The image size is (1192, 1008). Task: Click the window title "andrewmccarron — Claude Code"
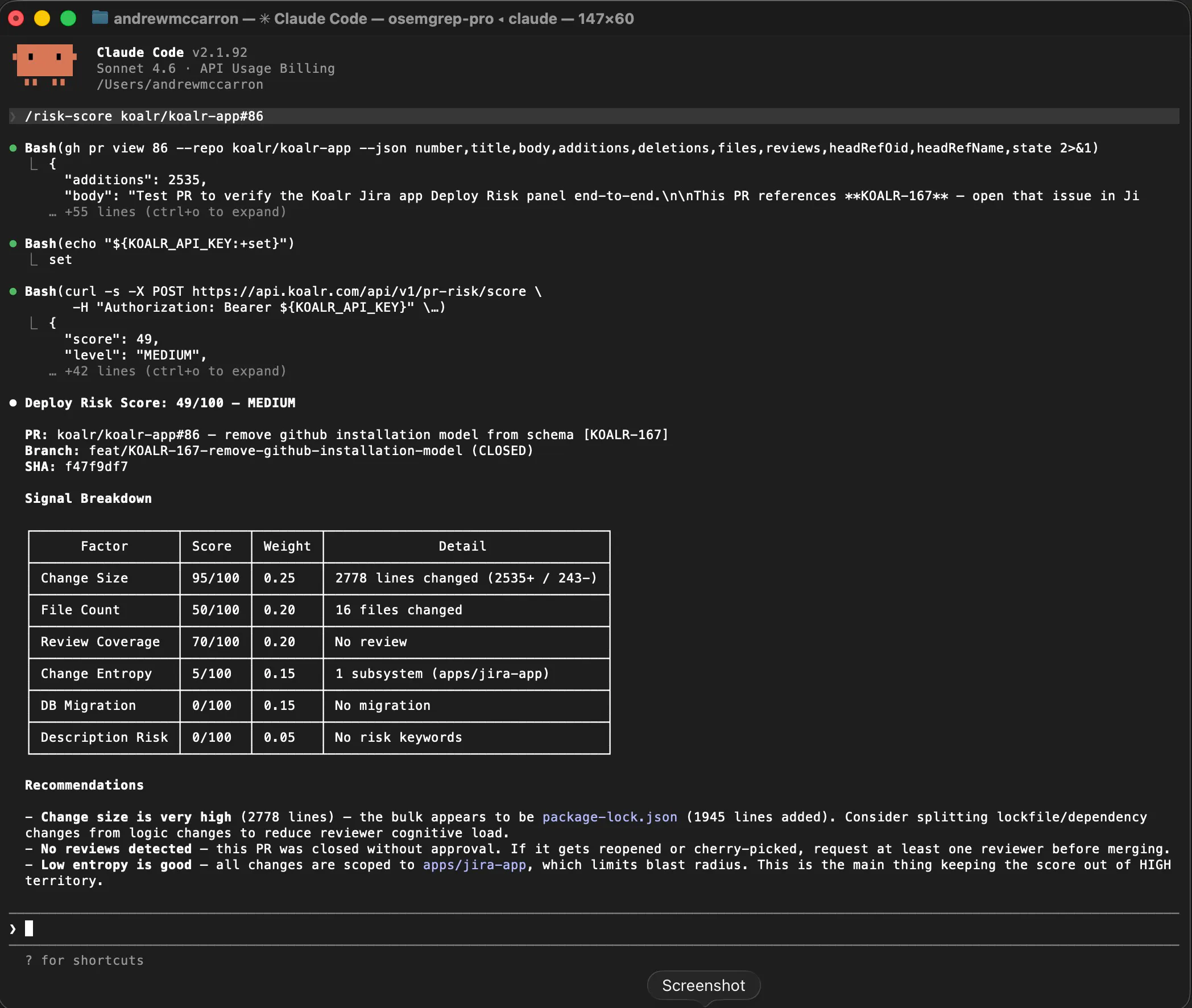[x=374, y=18]
